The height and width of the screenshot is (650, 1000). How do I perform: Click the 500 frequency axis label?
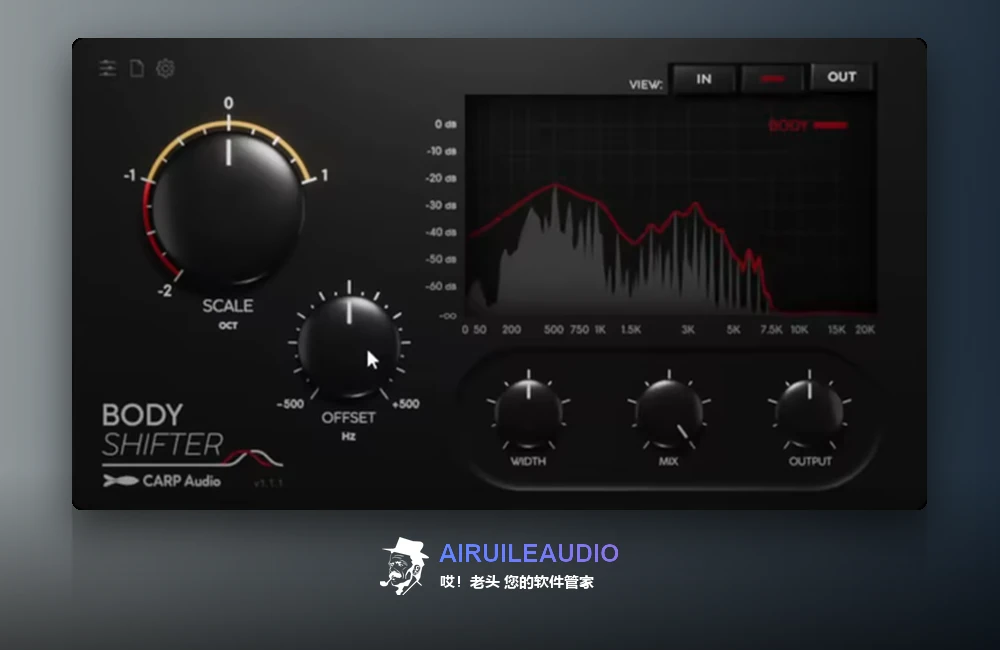[x=554, y=330]
